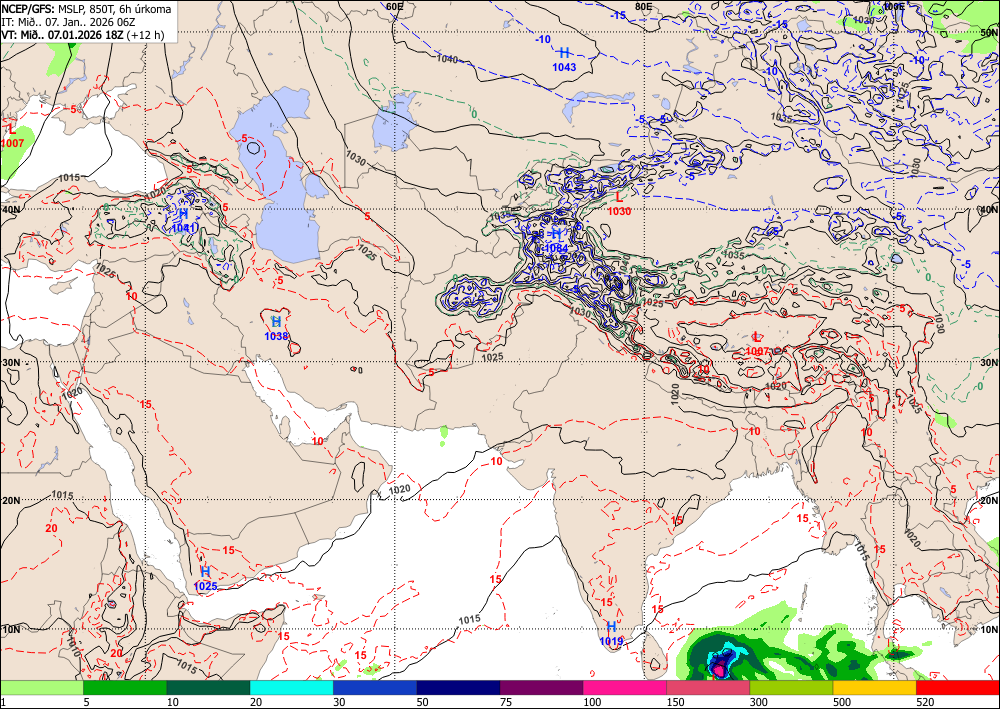
Task: Click the '1040' isobar label
Action: tap(448, 59)
